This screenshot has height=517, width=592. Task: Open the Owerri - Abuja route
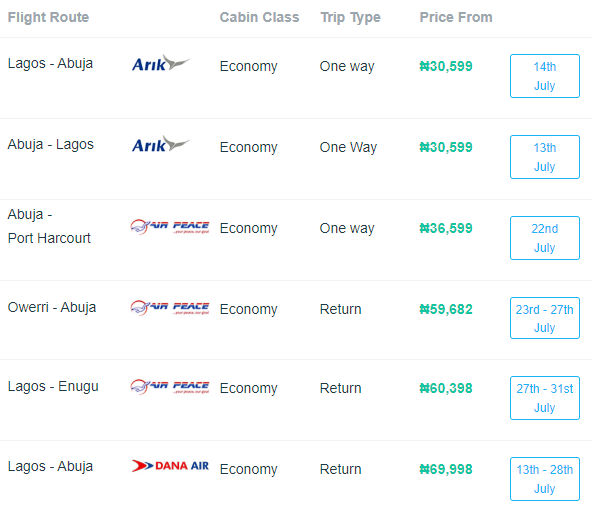coord(52,307)
